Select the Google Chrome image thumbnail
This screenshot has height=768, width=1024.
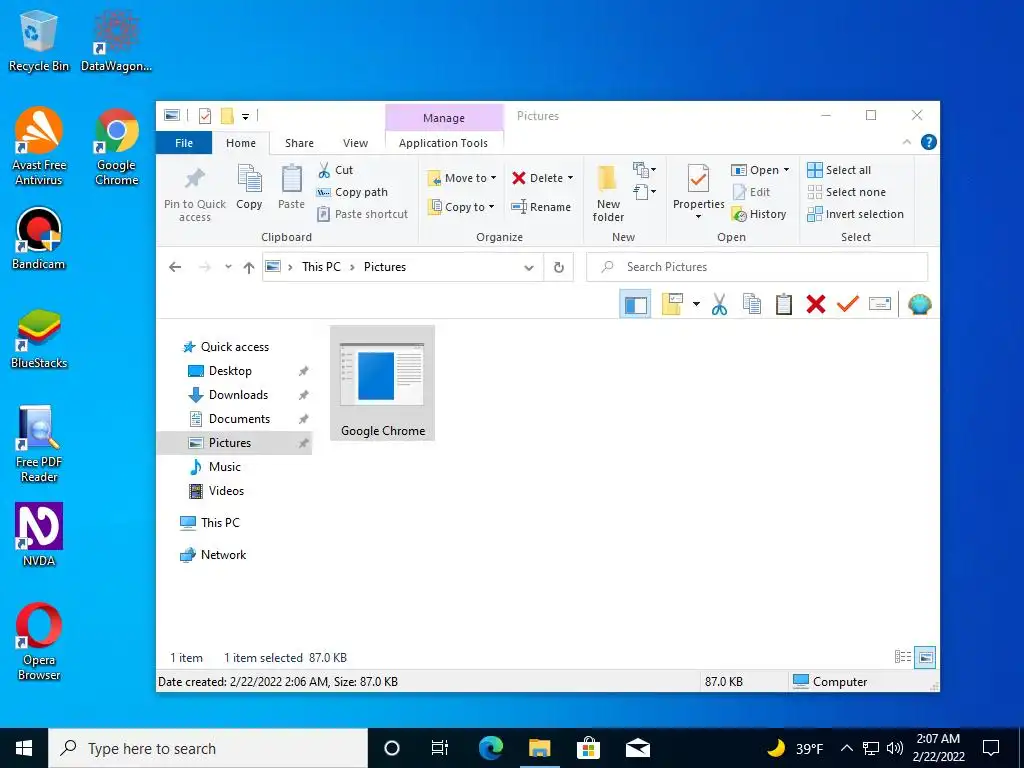383,383
